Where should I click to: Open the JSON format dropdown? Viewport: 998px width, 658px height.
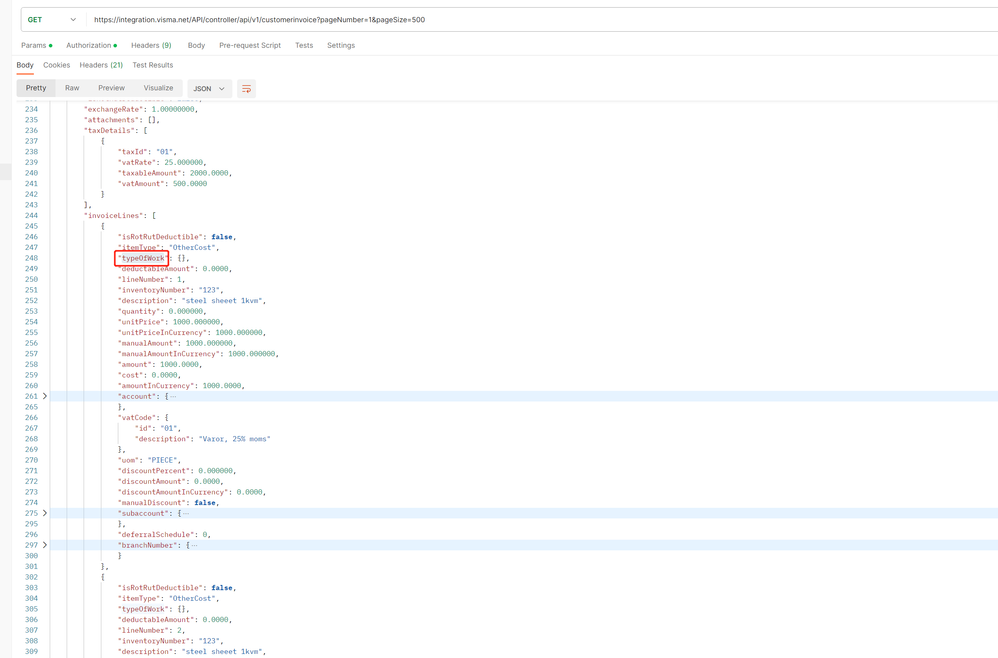(x=209, y=88)
